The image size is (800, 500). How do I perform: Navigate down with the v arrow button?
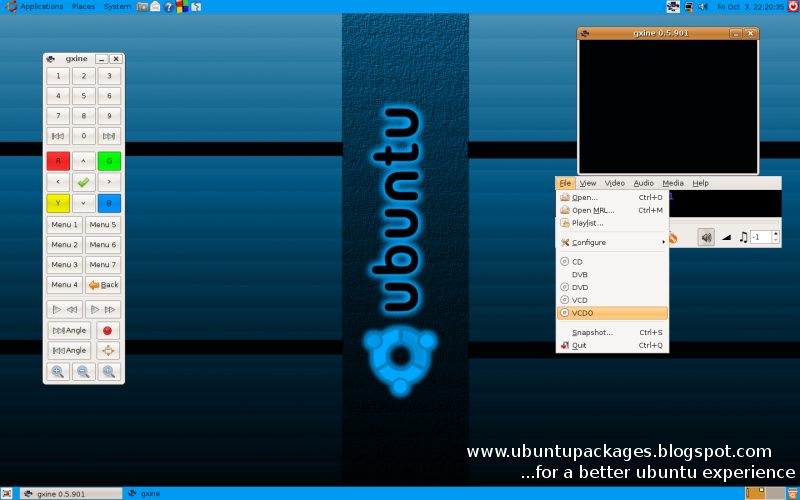click(84, 203)
